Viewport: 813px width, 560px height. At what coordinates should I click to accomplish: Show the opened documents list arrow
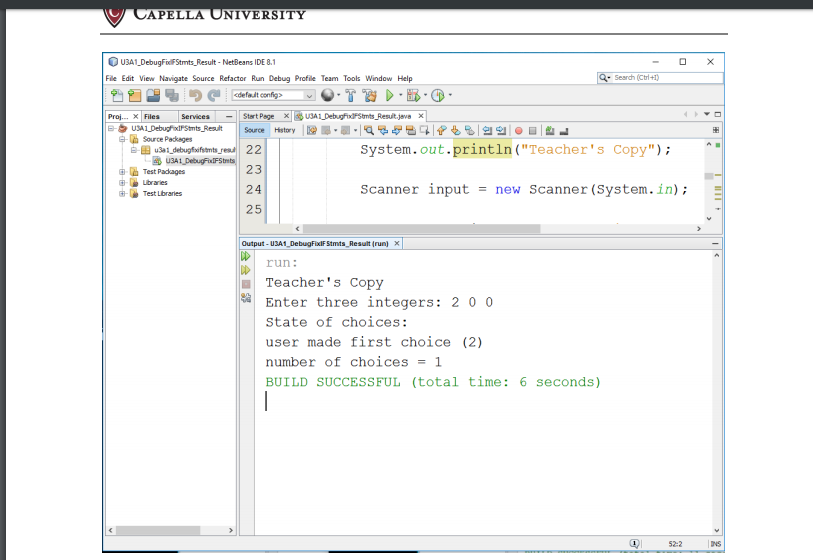click(x=707, y=114)
